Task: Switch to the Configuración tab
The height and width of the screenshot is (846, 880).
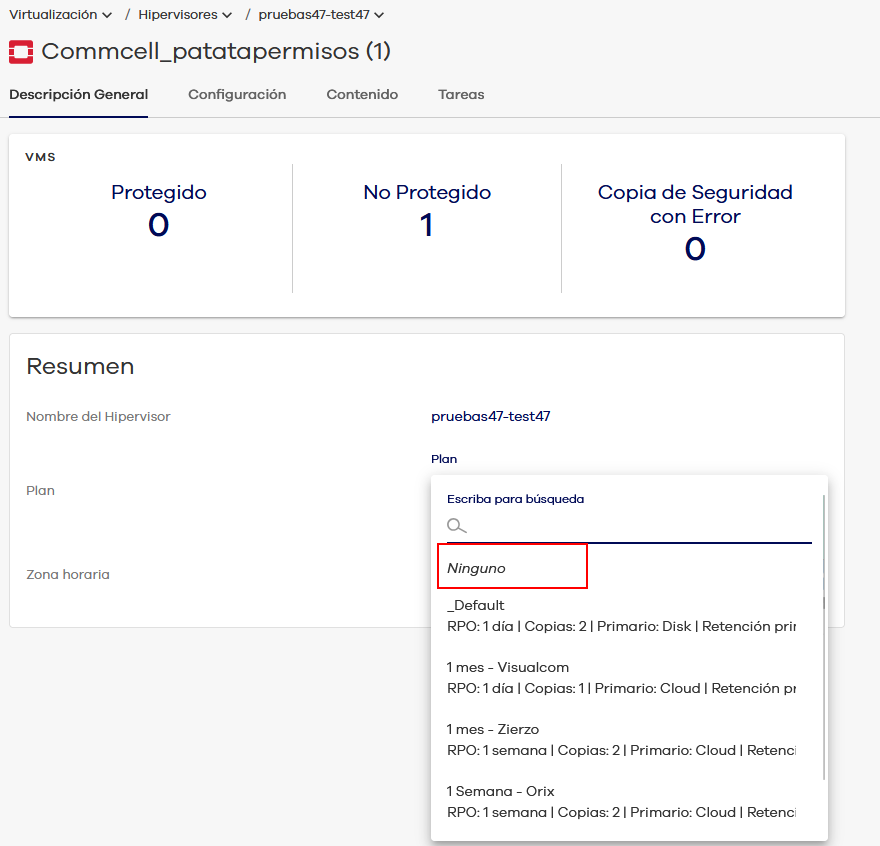Action: coord(237,95)
